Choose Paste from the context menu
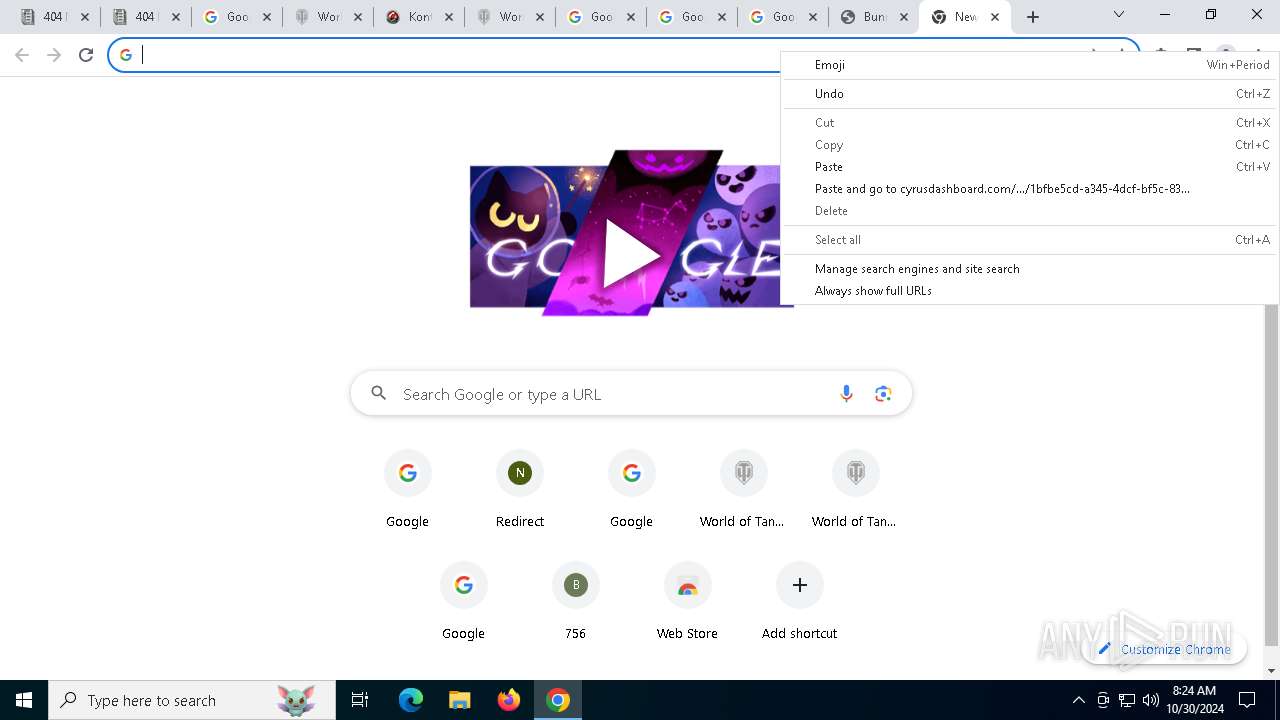Viewport: 1280px width, 720px height. coord(1029,167)
